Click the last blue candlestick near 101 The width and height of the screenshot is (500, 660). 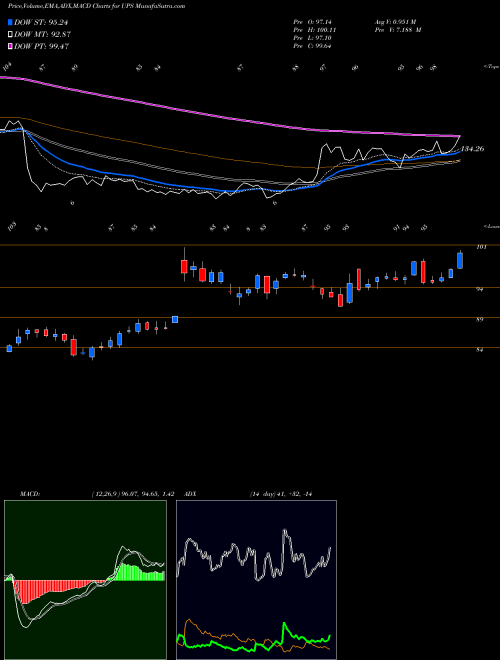click(x=460, y=261)
